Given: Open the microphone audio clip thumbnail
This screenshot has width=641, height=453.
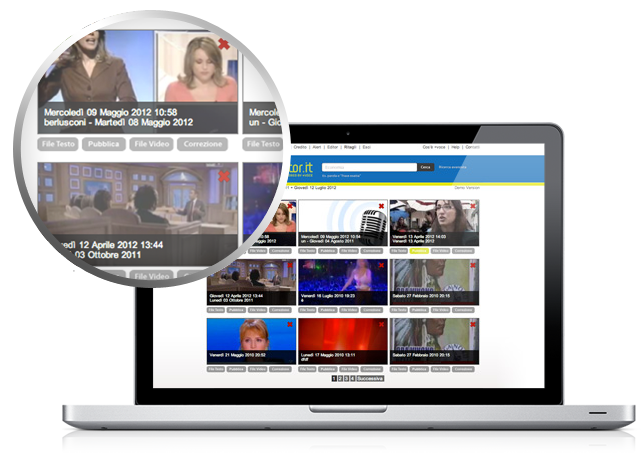Looking at the screenshot, I should tap(343, 223).
